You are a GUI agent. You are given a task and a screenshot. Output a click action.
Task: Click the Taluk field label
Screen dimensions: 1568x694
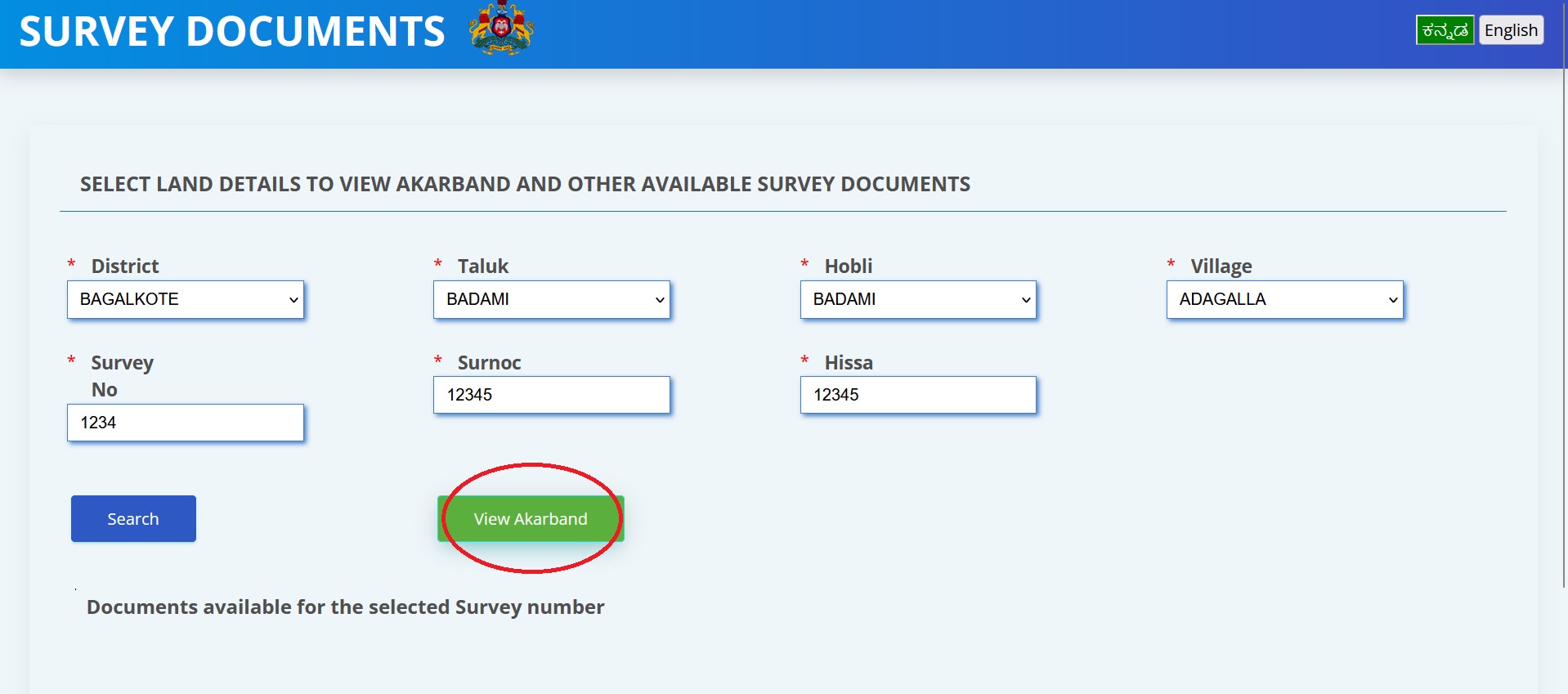coord(483,266)
